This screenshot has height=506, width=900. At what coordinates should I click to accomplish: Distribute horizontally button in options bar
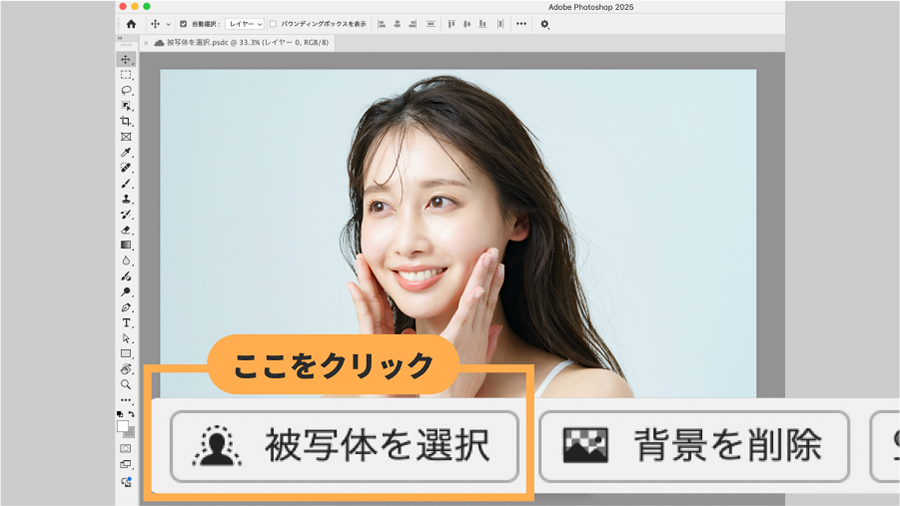point(501,24)
